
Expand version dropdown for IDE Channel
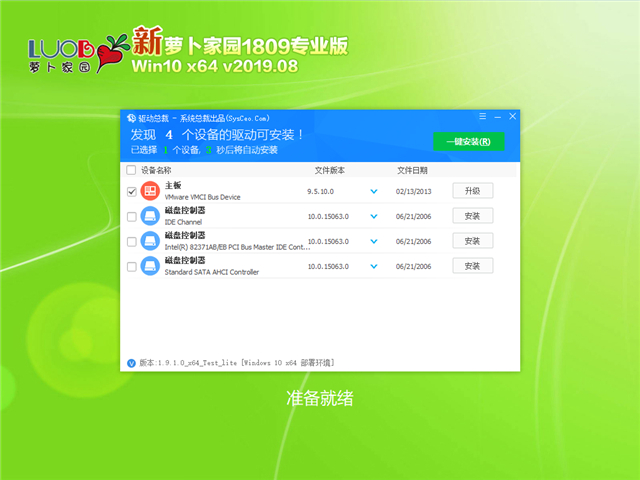tap(374, 216)
